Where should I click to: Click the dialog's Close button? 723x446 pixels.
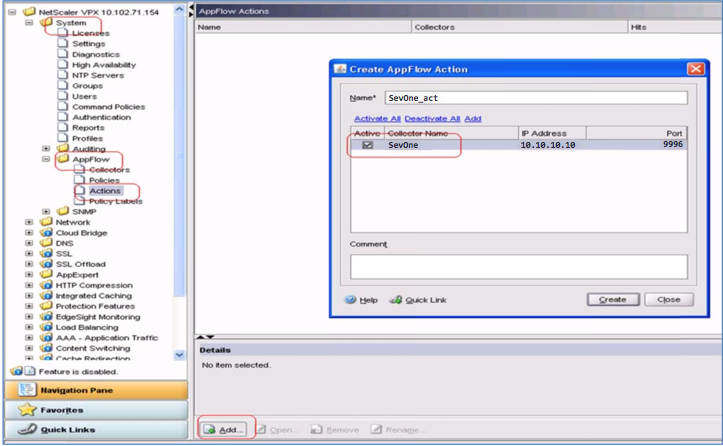click(x=669, y=299)
